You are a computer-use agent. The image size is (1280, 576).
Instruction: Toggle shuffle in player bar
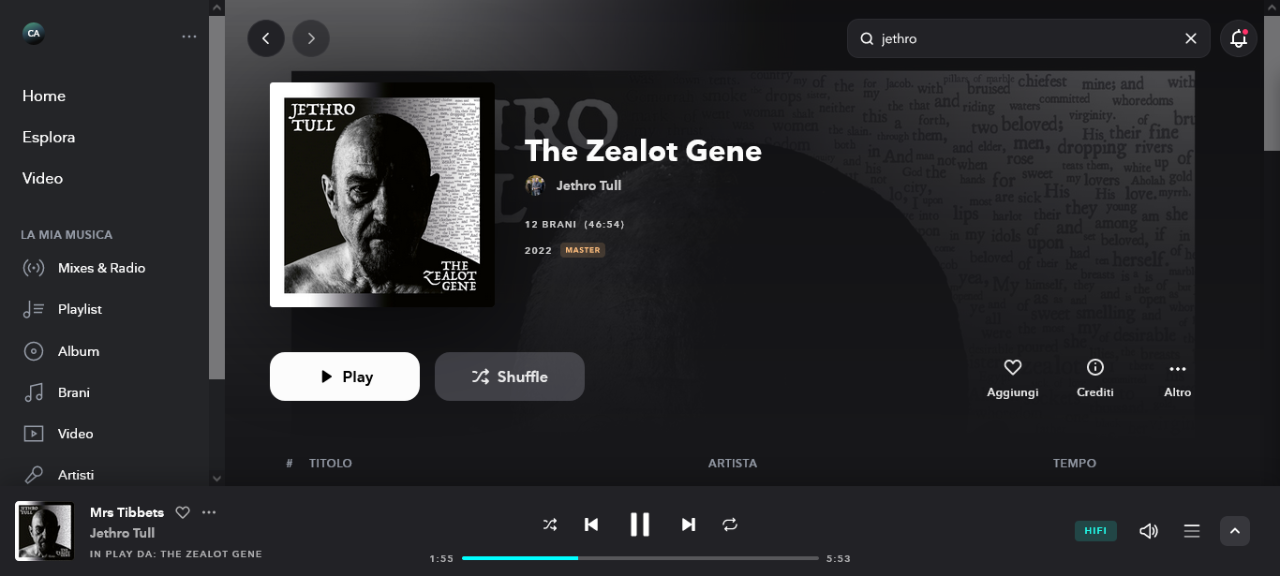point(550,524)
